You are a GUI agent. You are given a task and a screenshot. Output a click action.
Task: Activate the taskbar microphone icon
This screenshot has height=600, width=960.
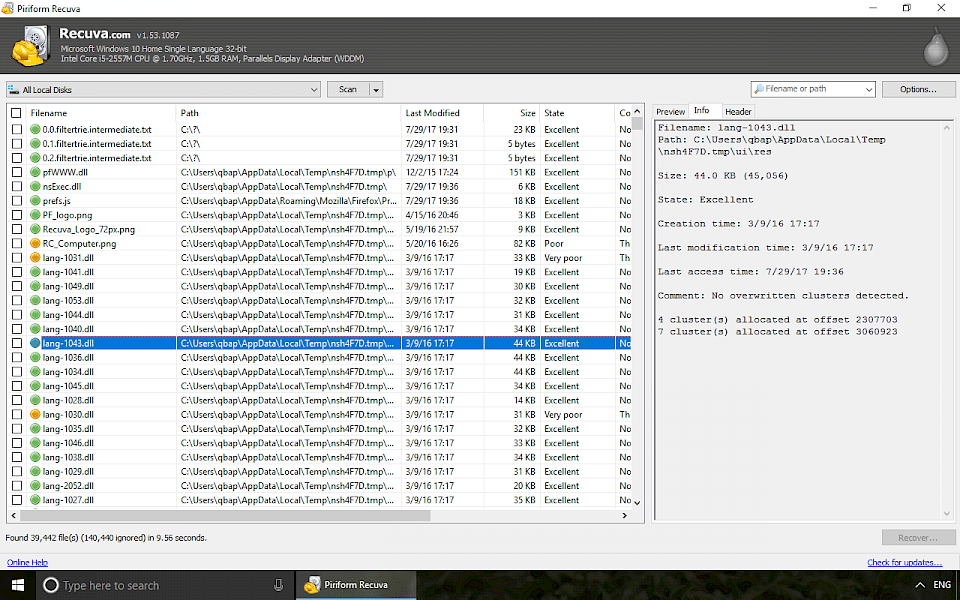click(x=279, y=585)
